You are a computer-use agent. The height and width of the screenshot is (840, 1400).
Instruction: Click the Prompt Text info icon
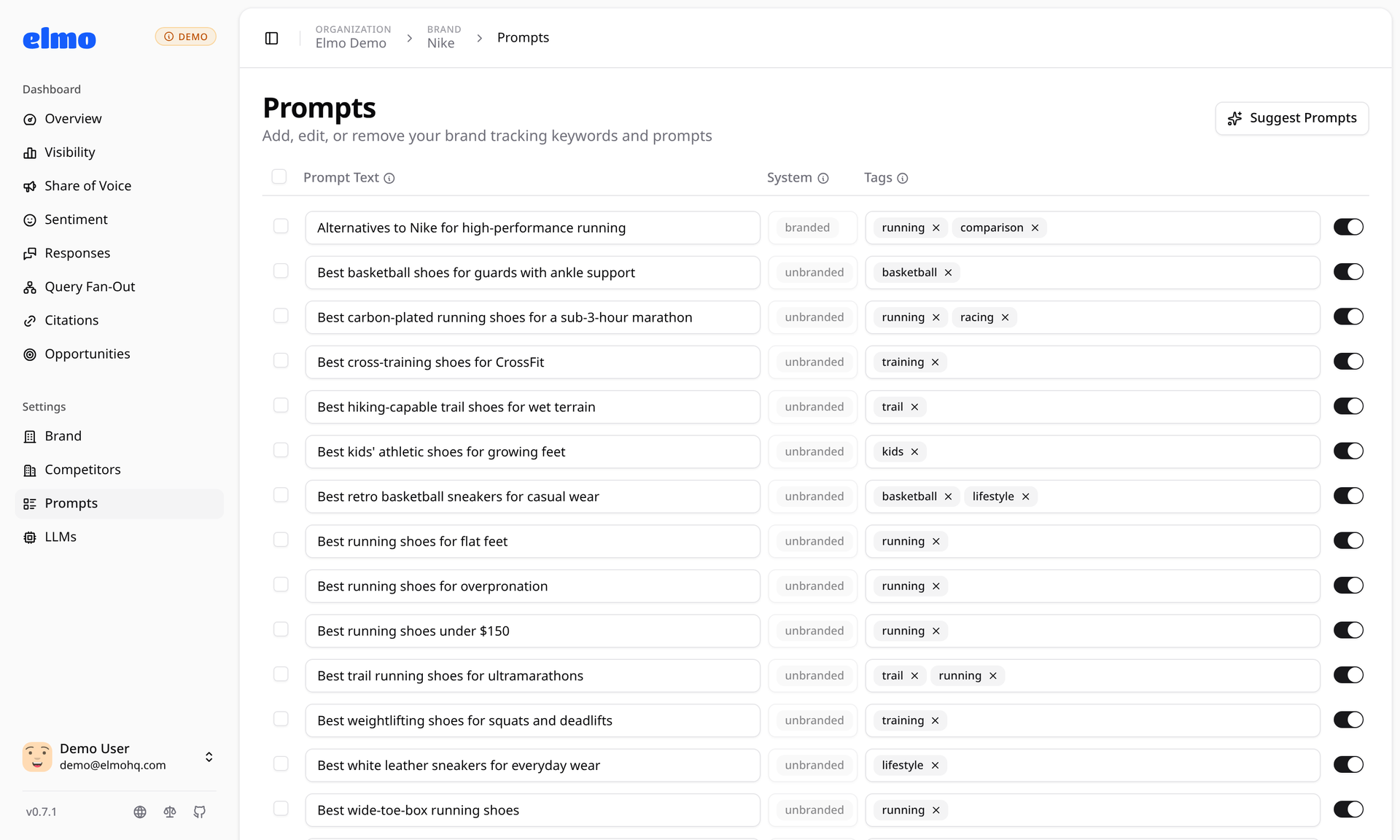(x=389, y=178)
